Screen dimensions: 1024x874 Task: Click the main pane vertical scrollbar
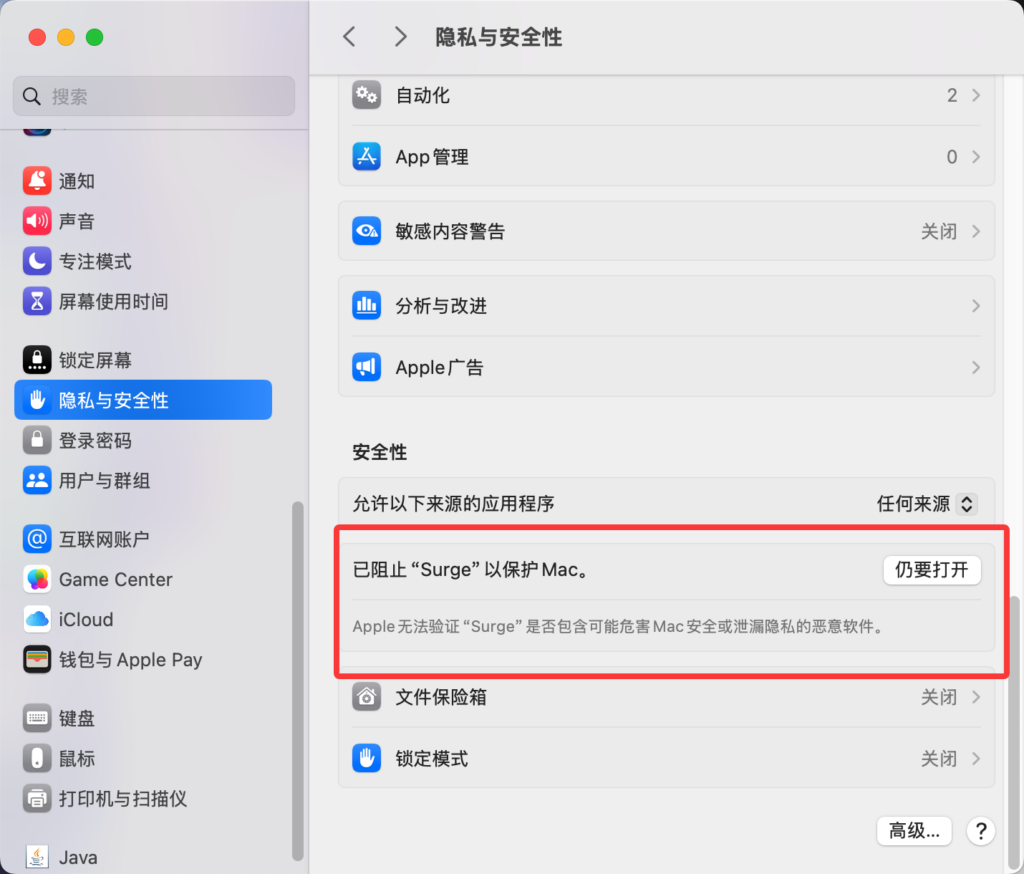coord(1015,732)
